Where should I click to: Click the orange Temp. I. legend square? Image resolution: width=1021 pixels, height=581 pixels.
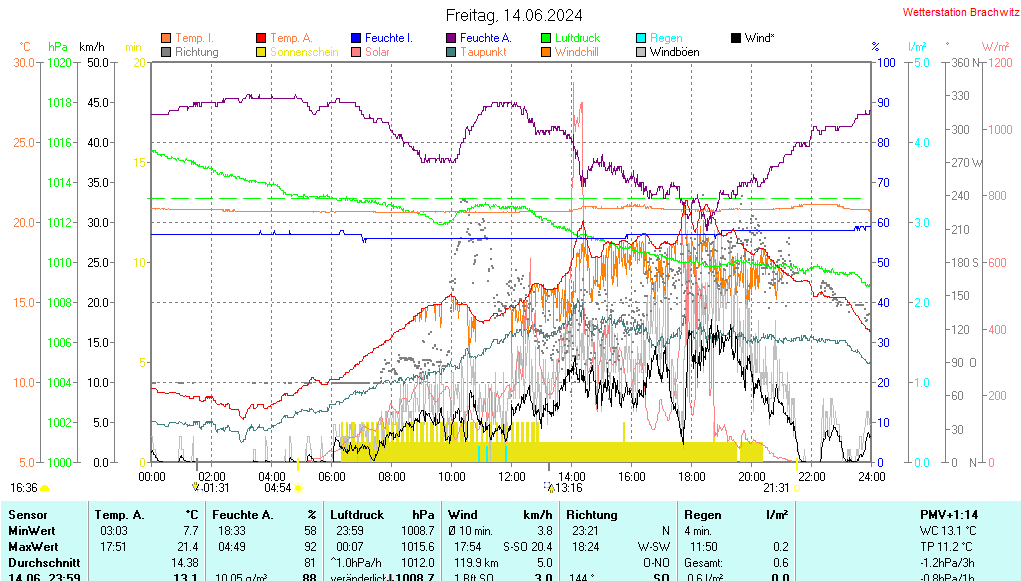[166, 38]
